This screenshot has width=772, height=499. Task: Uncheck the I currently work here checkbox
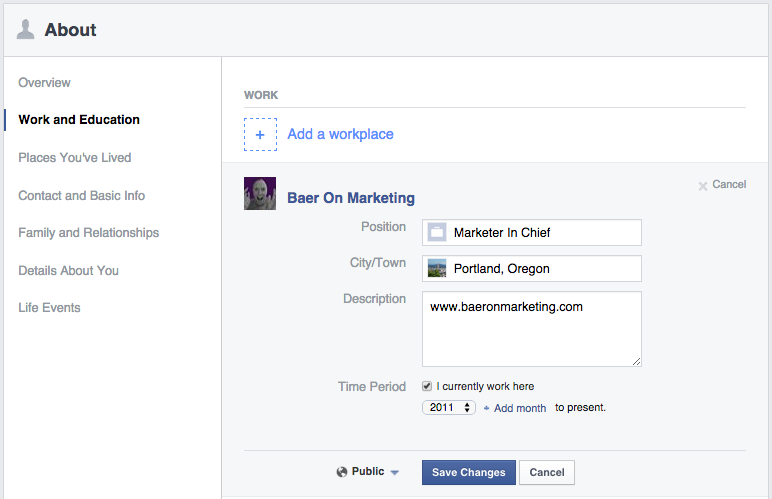[427, 386]
